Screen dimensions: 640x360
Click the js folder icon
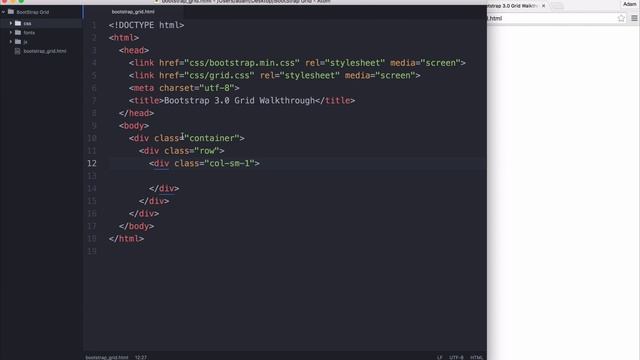(18, 42)
